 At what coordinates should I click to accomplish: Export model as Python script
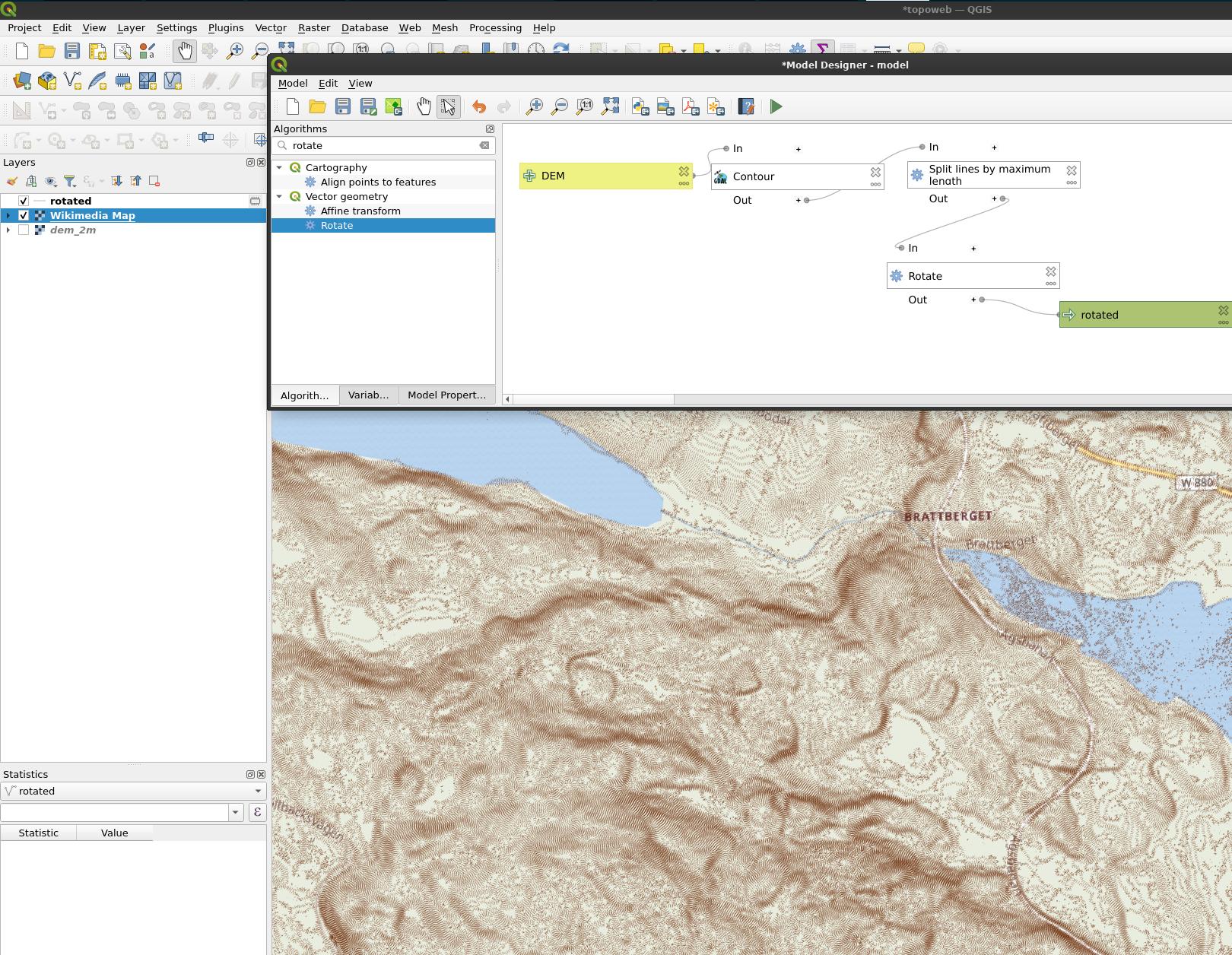coord(640,107)
